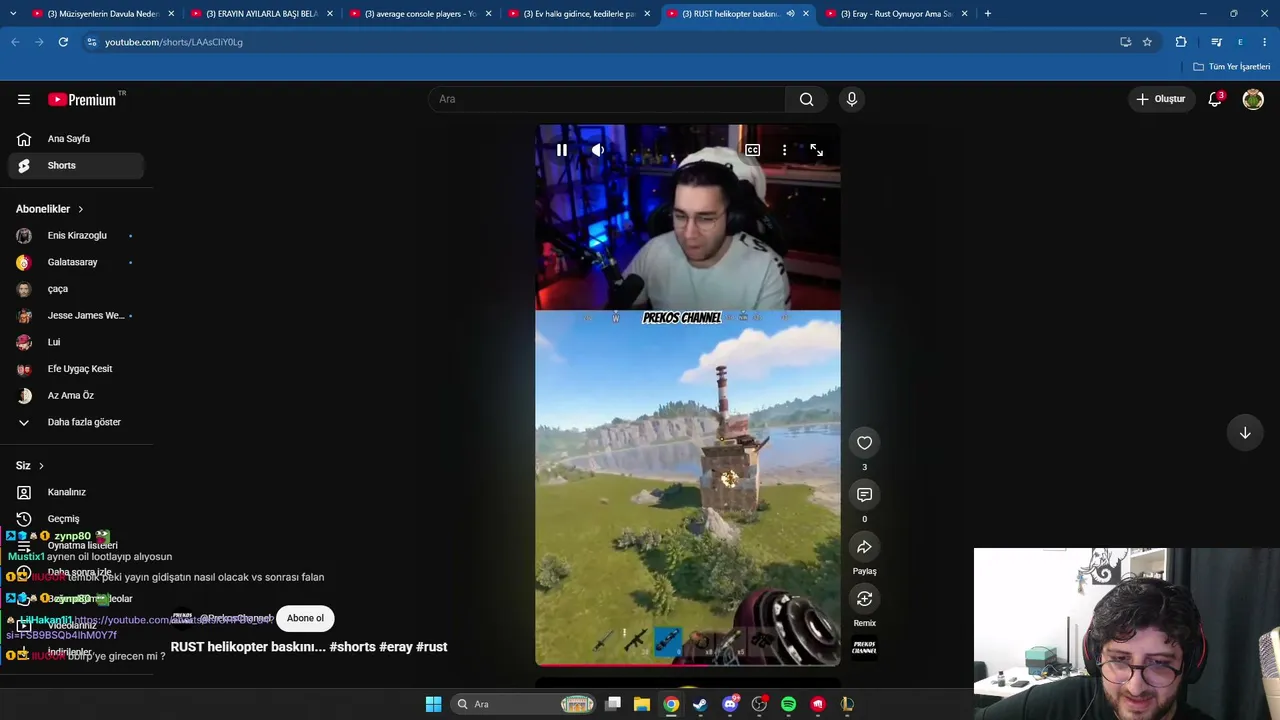Open a new browser tab
Image resolution: width=1280 pixels, height=720 pixels.
pyautogui.click(x=987, y=14)
